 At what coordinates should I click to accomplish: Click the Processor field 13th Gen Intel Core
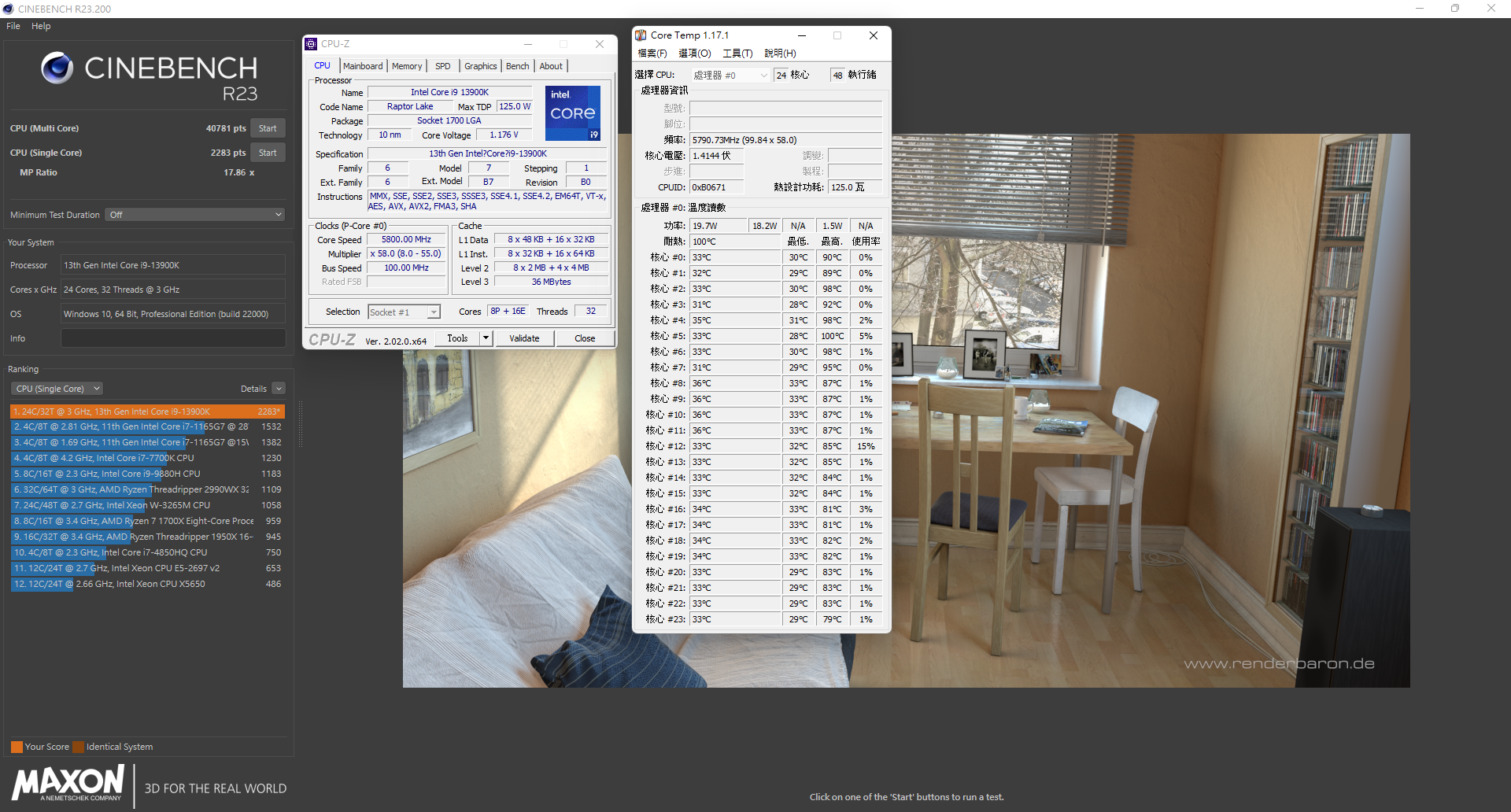[173, 265]
